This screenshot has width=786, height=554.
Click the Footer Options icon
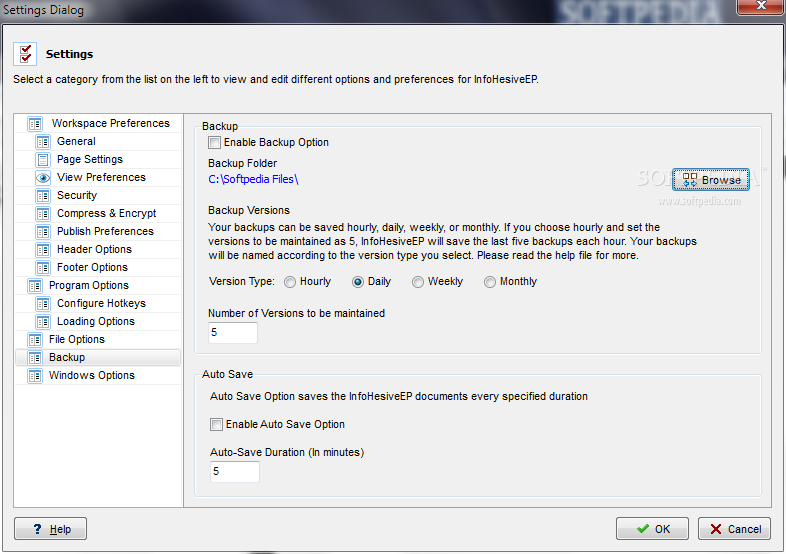[x=43, y=268]
